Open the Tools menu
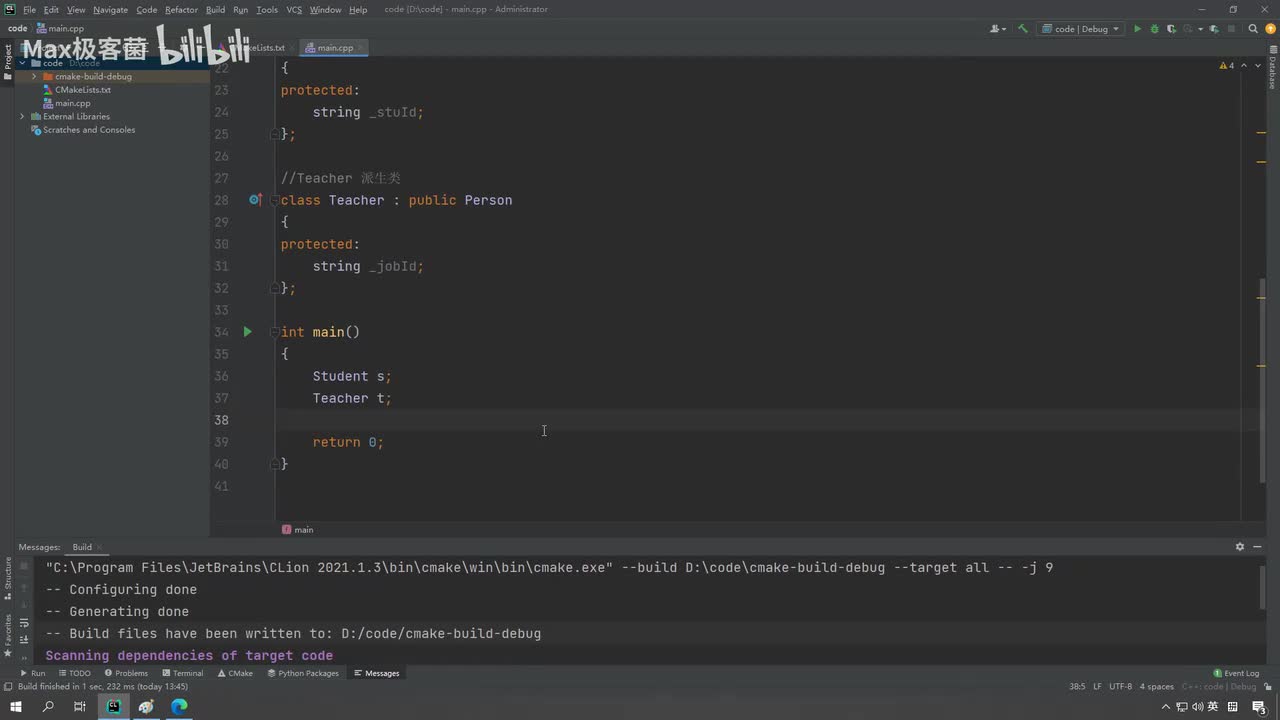 click(x=267, y=9)
